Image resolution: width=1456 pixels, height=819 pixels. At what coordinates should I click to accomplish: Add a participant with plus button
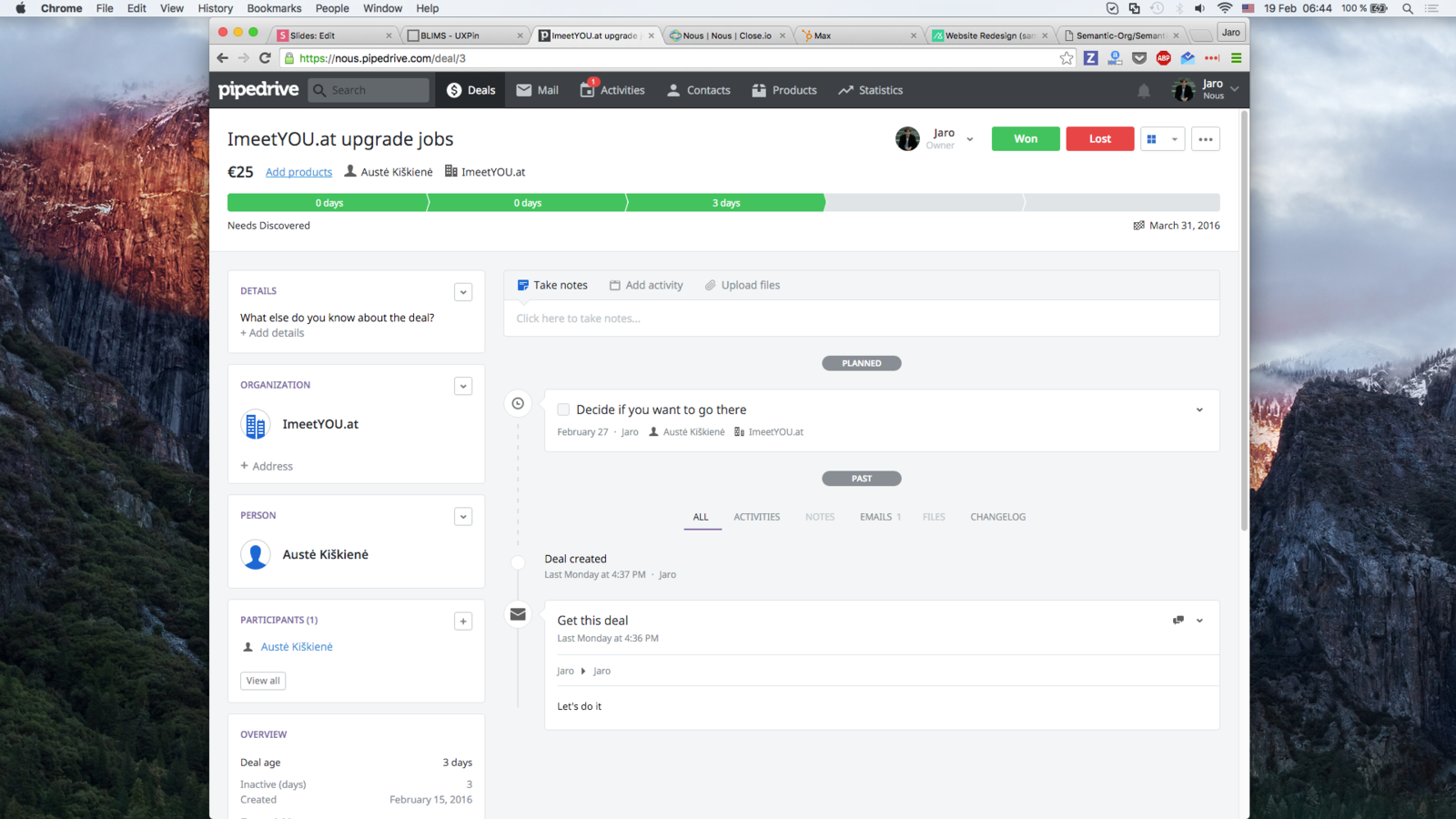463,622
